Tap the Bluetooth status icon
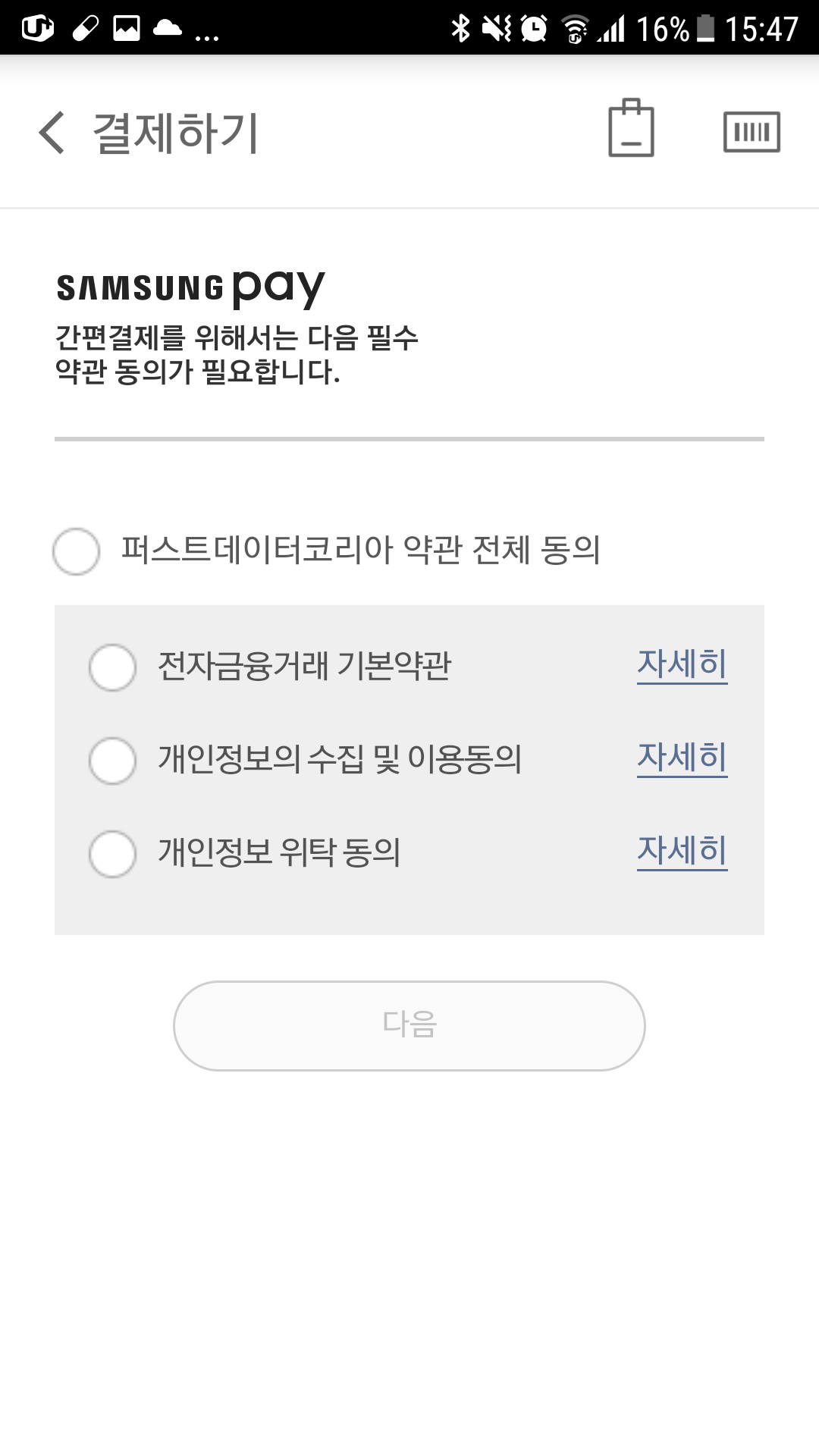 [x=460, y=28]
